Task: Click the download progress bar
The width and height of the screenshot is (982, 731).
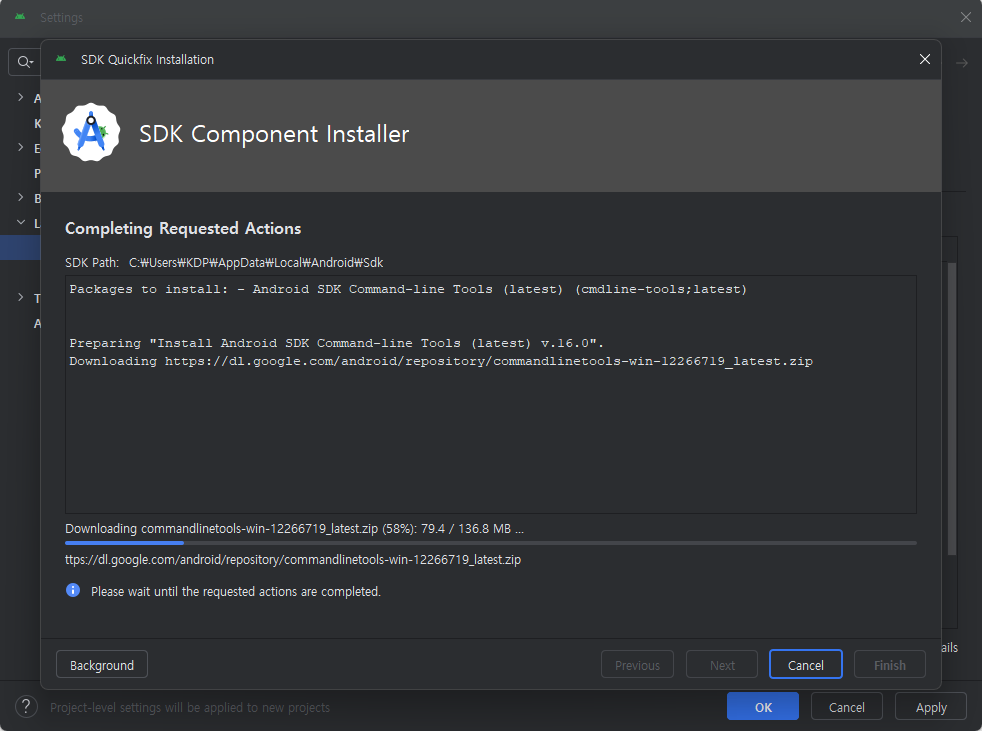Action: point(490,542)
